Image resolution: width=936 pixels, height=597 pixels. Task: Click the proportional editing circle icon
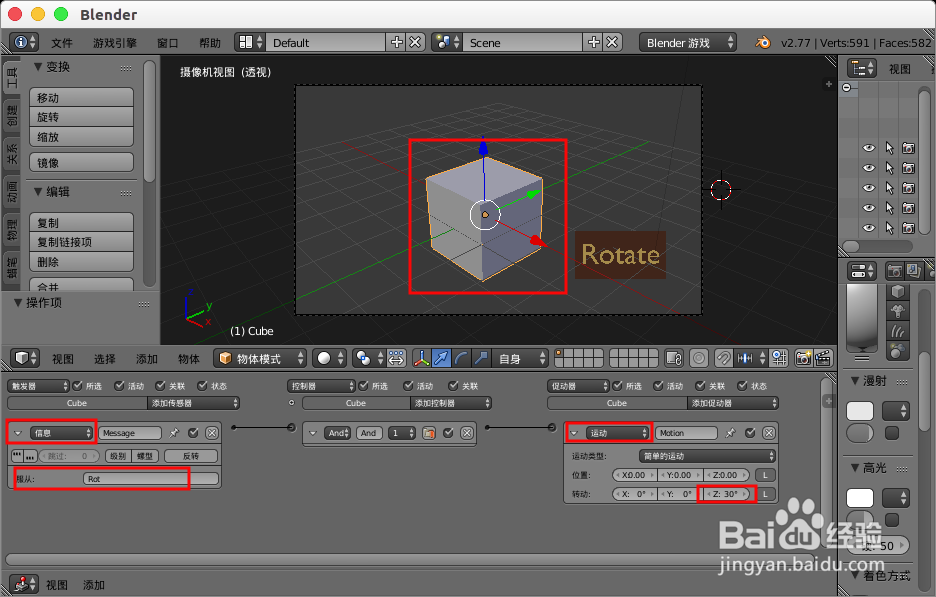pyautogui.click(x=698, y=358)
